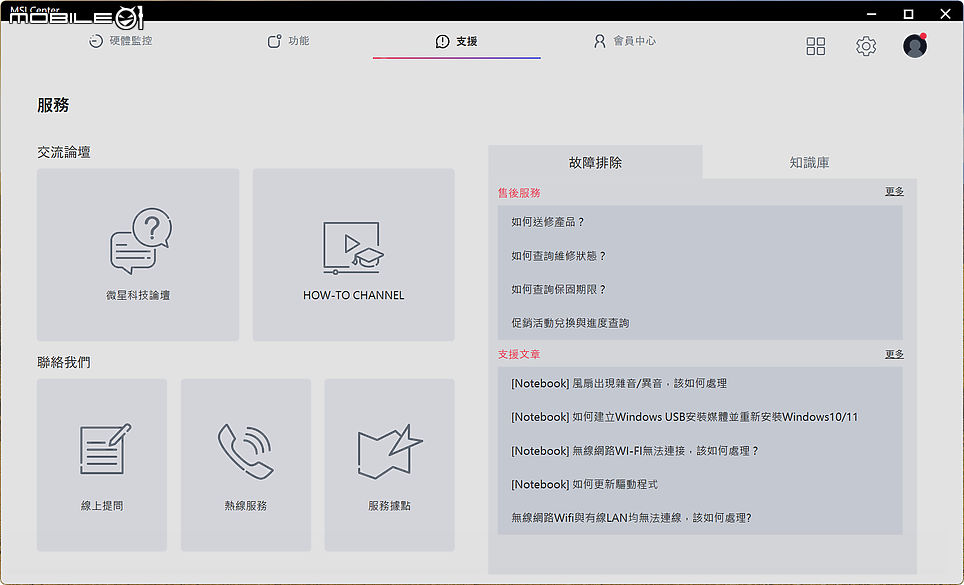Open the 風扇出現雜音/異音 article
The width and height of the screenshot is (964, 585).
click(x=700, y=383)
